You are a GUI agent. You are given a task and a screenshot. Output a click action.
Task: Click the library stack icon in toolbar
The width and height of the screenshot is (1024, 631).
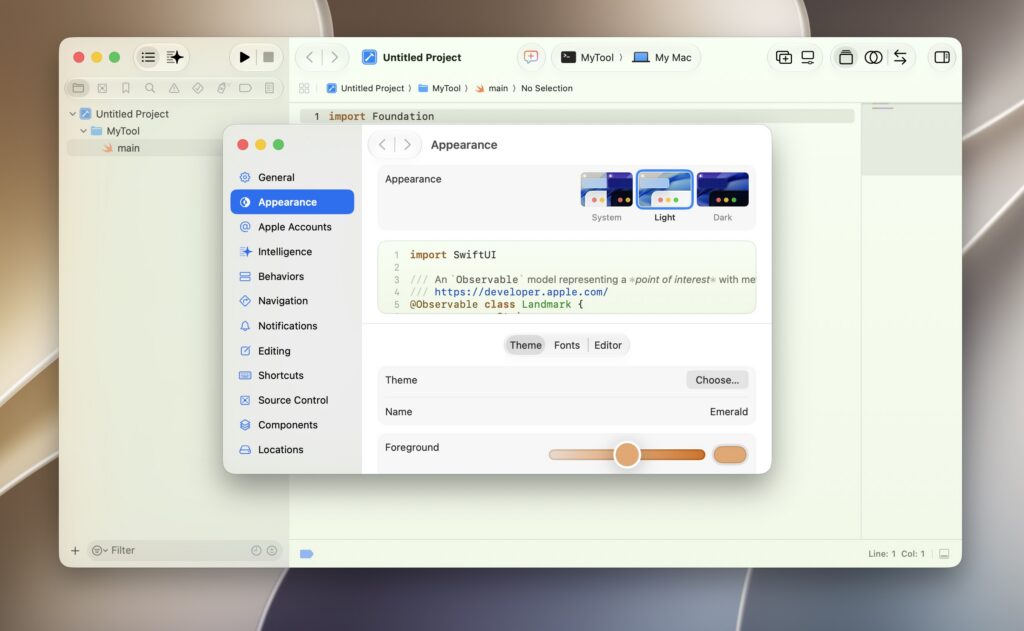coord(846,57)
